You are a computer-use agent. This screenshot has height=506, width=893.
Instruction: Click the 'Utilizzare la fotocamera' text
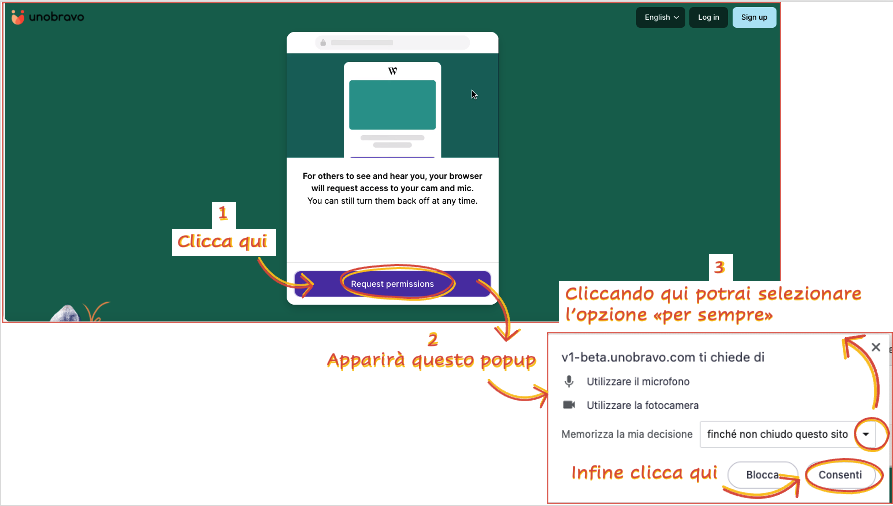coord(643,405)
